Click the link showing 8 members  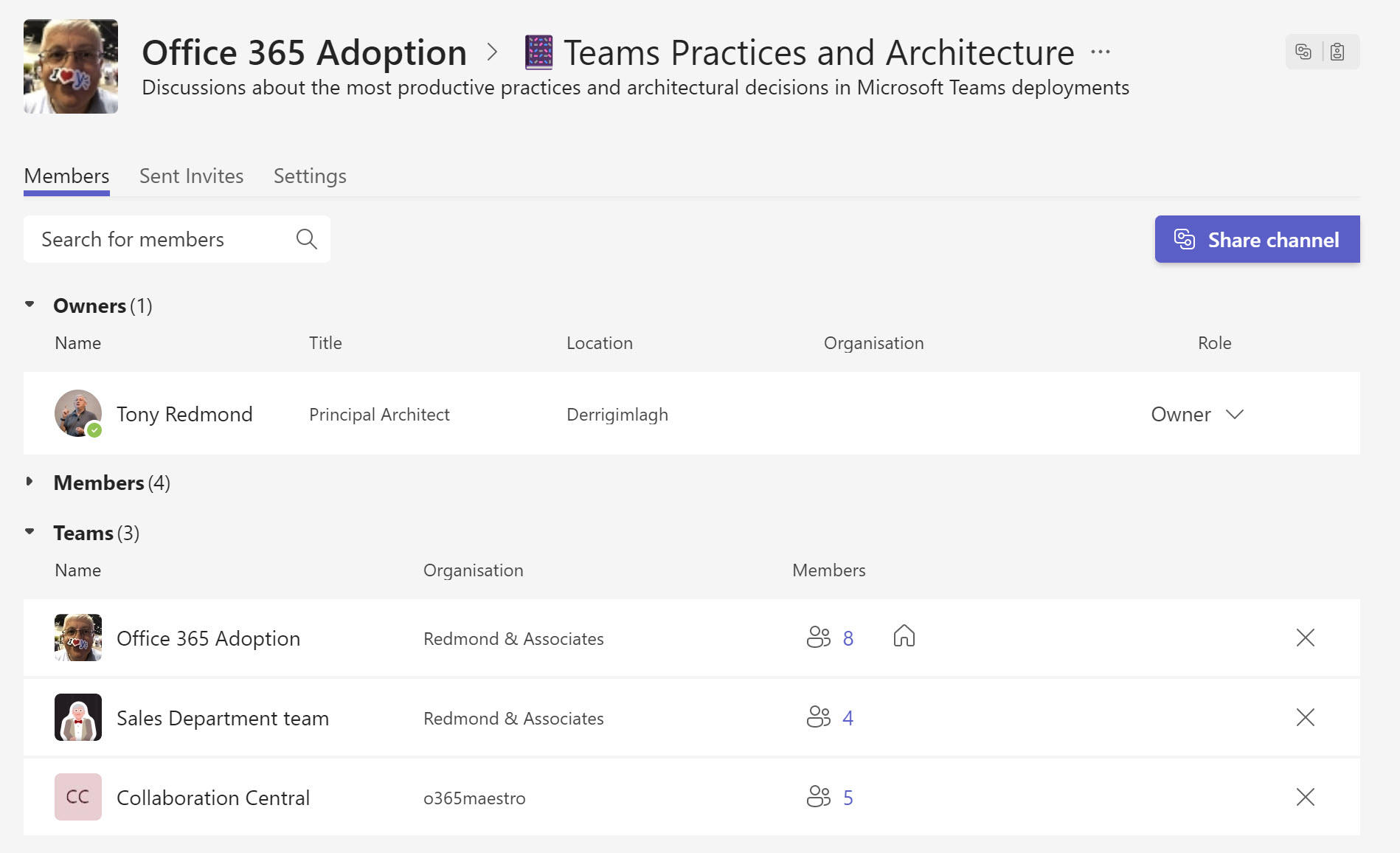tap(849, 638)
